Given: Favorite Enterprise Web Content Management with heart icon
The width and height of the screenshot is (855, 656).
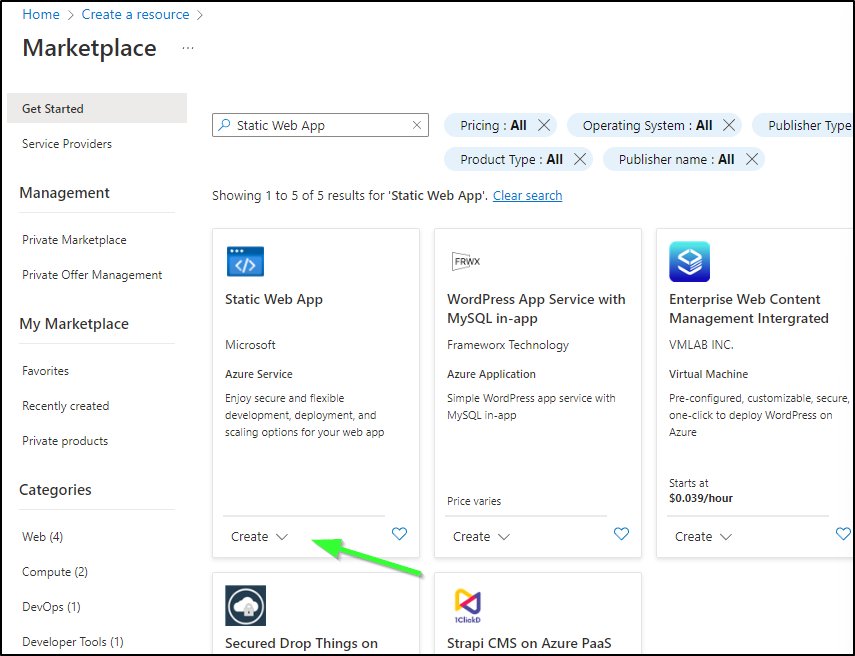Looking at the screenshot, I should [x=843, y=534].
